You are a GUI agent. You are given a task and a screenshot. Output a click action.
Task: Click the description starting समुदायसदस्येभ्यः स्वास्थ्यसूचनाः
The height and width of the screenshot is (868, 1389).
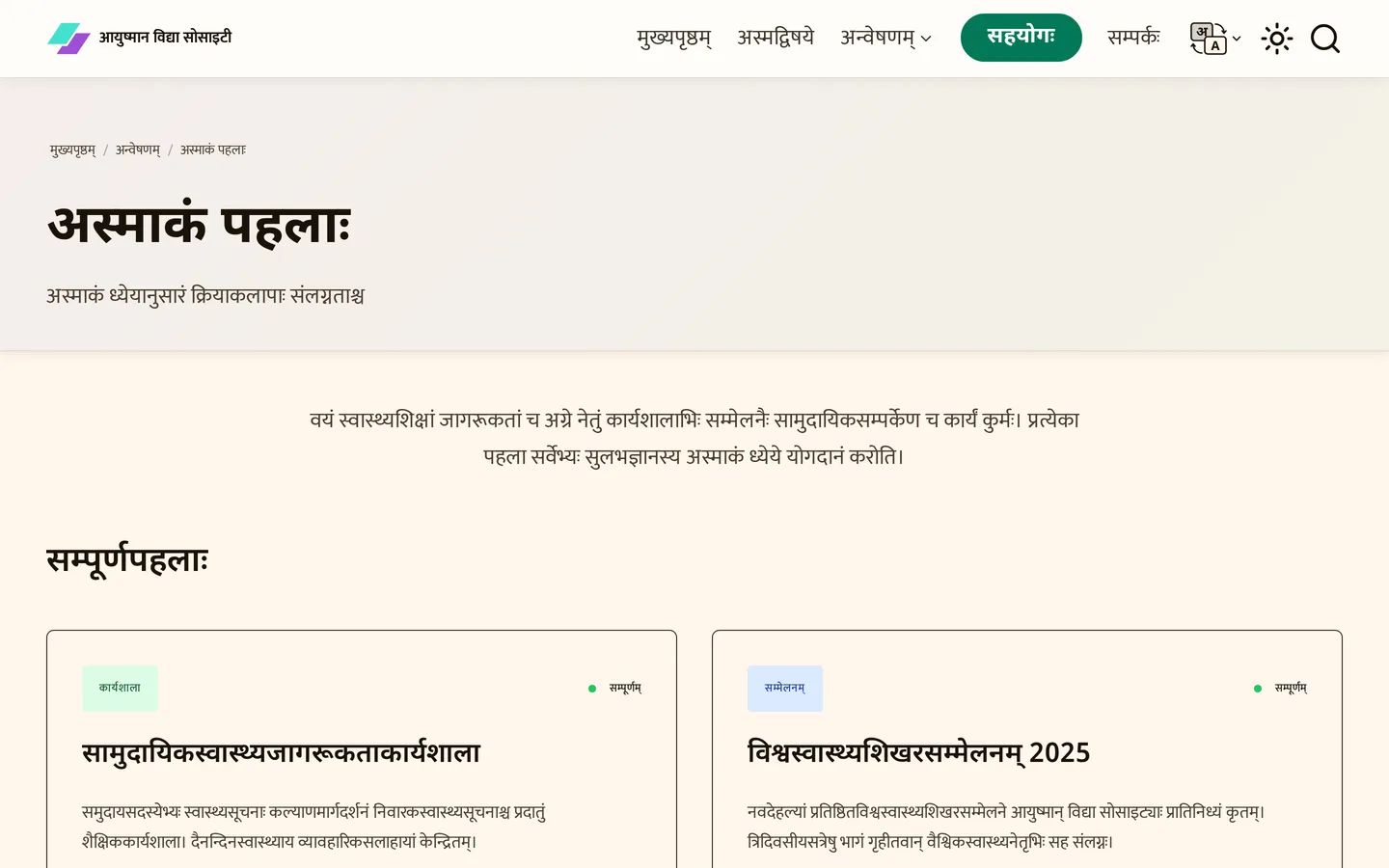[x=314, y=827]
